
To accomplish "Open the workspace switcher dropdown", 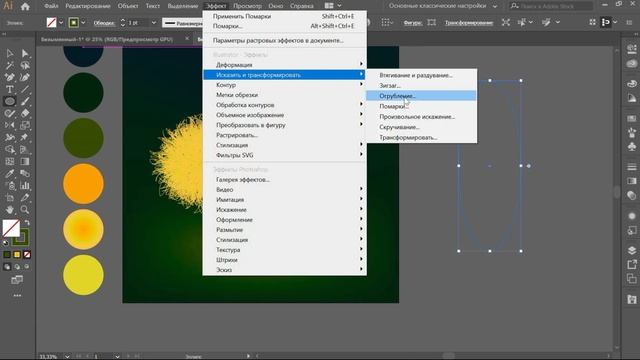I will coord(495,6).
